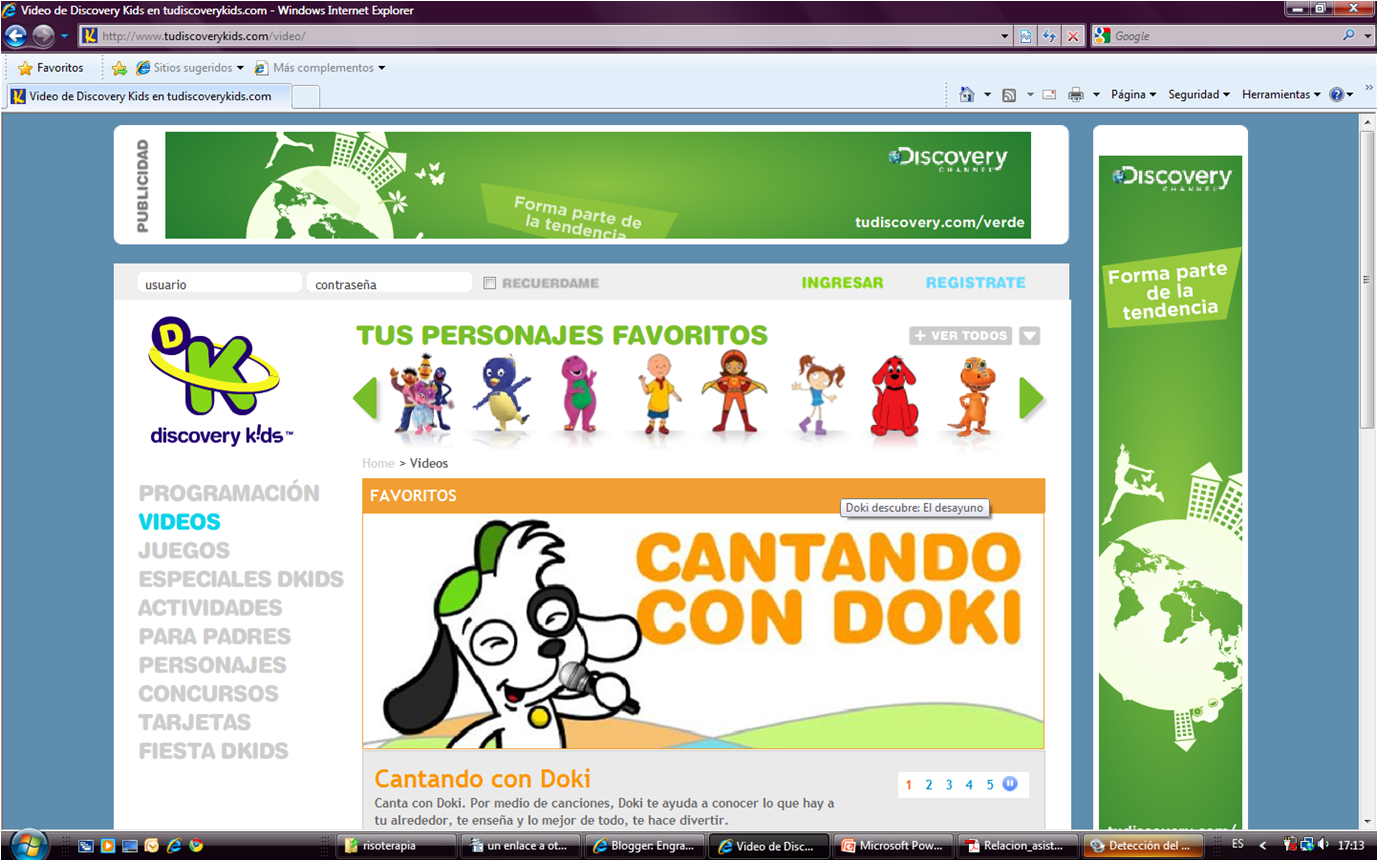Select the girl with pigtails character
Screen dimensions: 1378x861
[x=818, y=394]
